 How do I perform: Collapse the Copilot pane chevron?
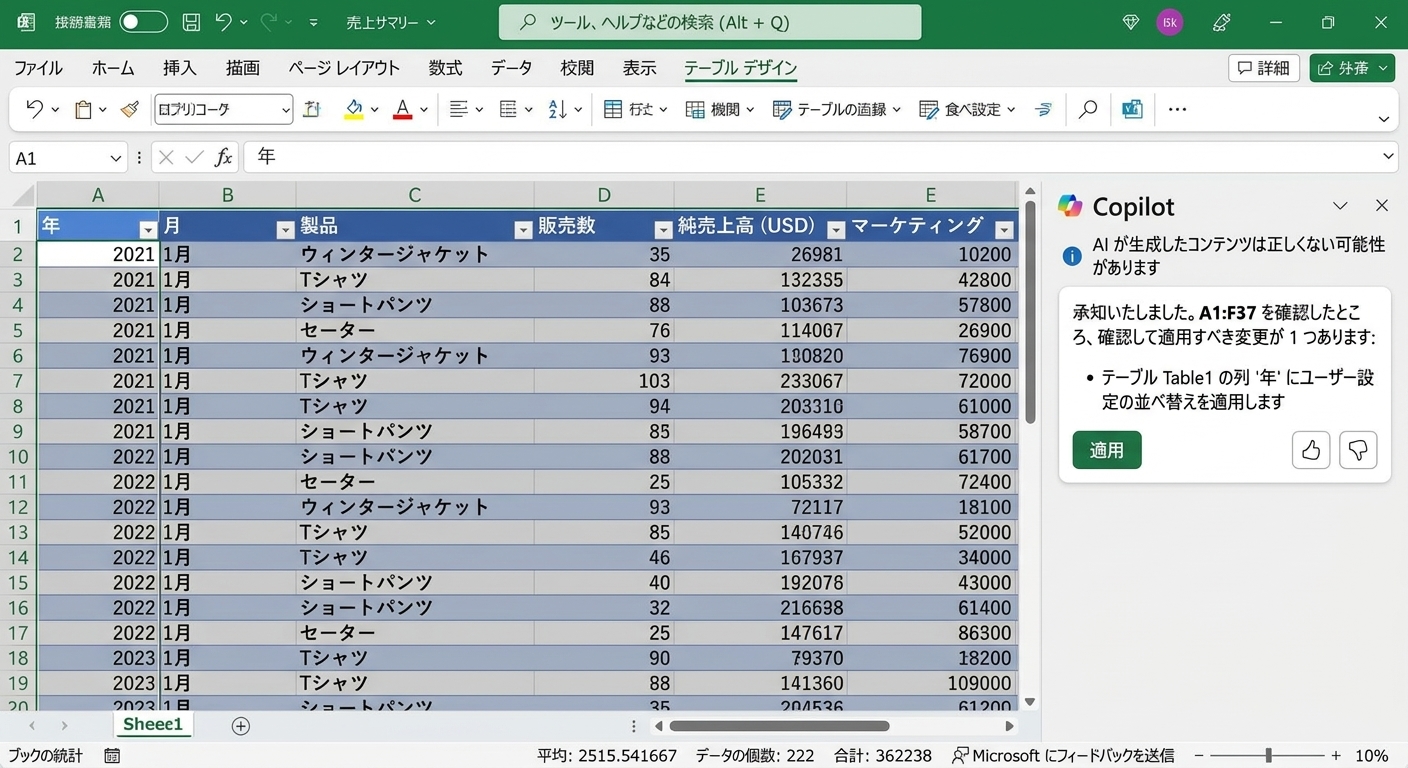pos(1341,206)
